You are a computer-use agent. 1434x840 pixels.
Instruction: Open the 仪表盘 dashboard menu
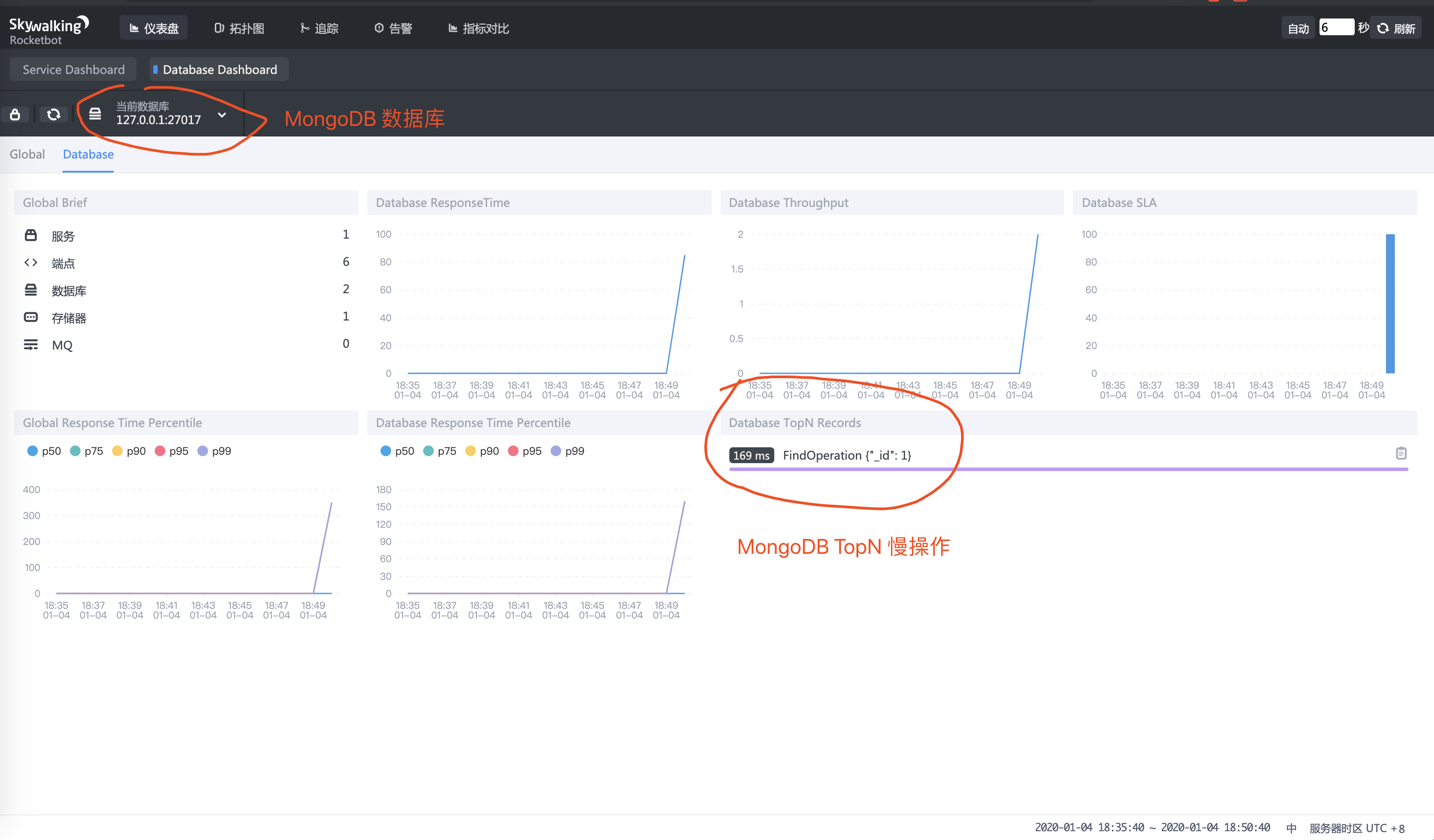click(154, 28)
